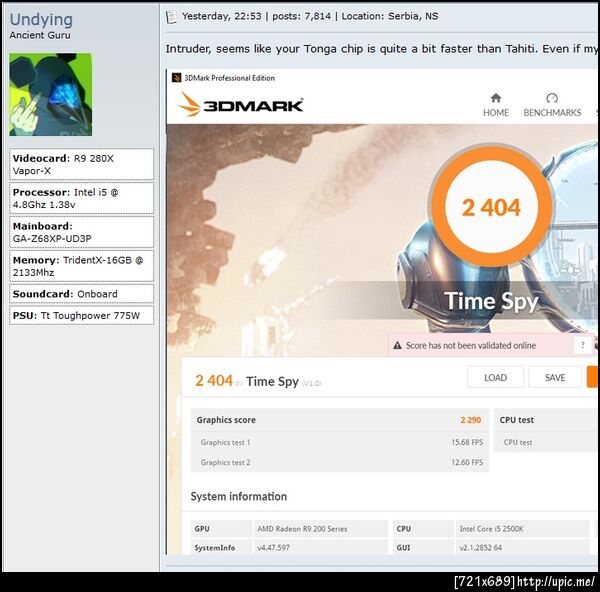Open the Undying user profile link
600x592 pixels.
tap(41, 20)
